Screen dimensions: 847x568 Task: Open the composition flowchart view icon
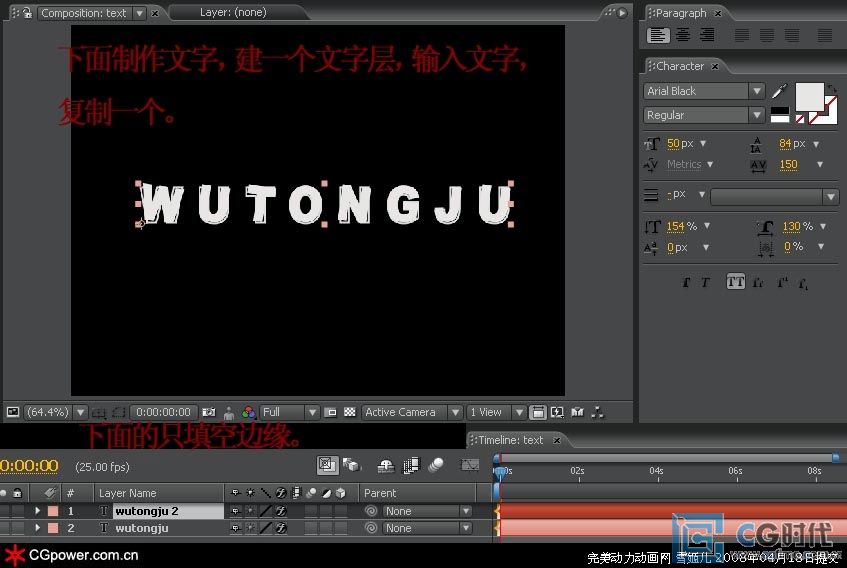click(x=597, y=413)
